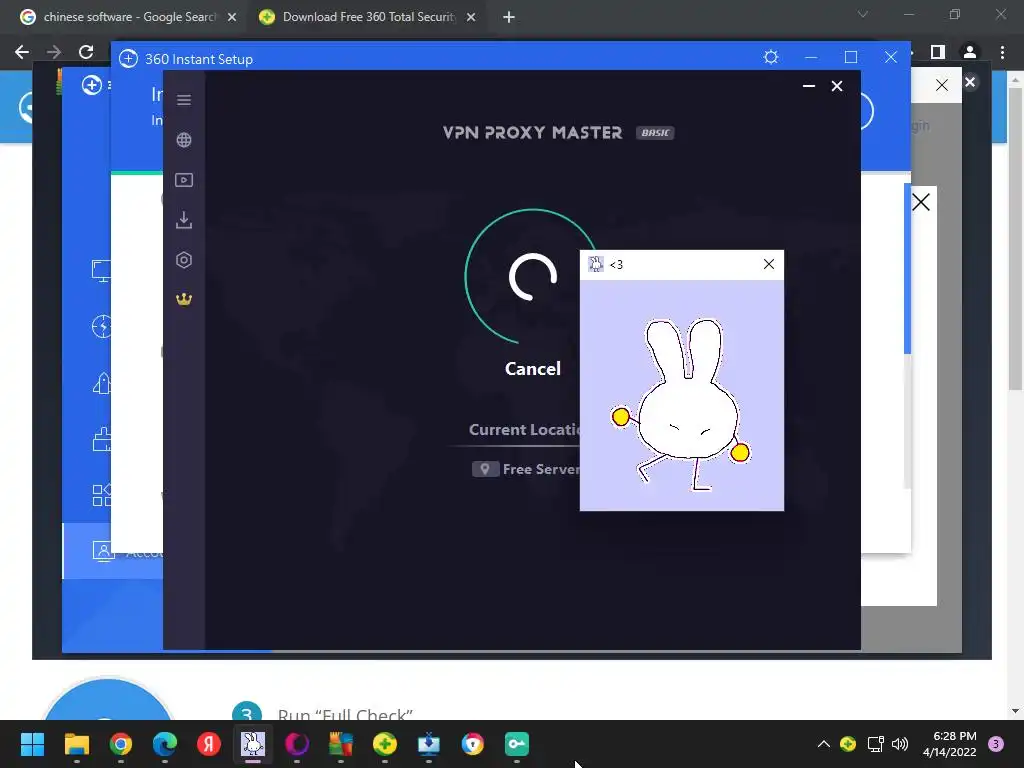Click the BASIC plan badge
The height and width of the screenshot is (768, 1024).
click(655, 133)
